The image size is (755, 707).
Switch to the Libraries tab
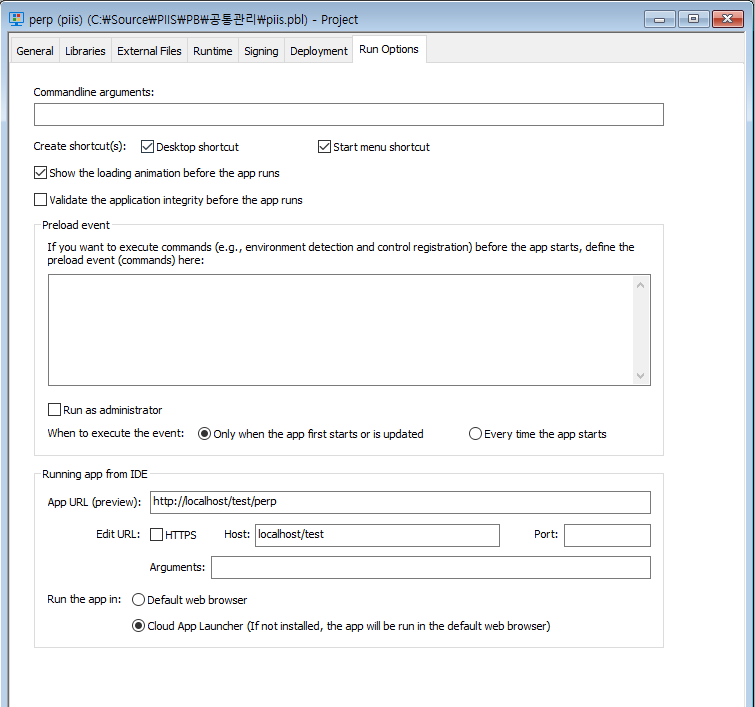coord(85,51)
